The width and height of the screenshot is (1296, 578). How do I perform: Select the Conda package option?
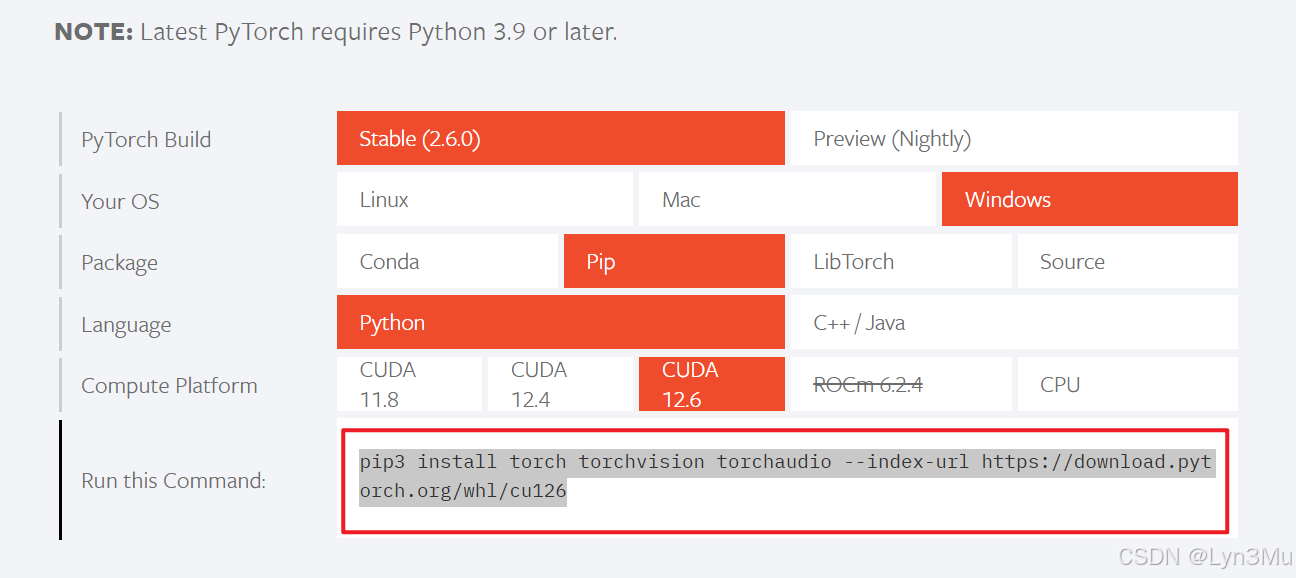(x=447, y=260)
